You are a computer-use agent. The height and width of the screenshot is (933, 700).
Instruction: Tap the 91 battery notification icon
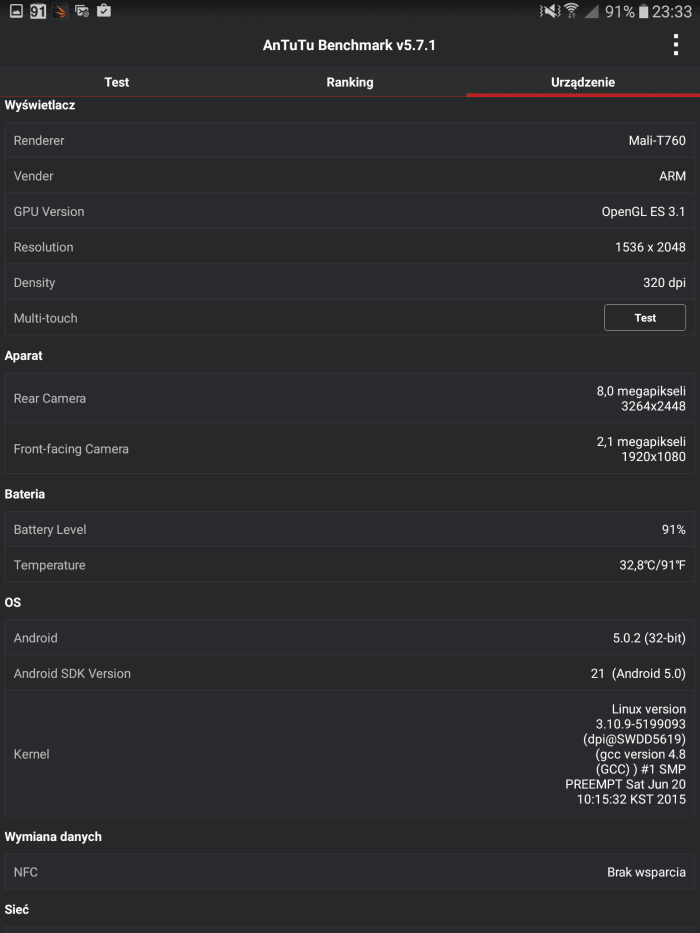(38, 11)
